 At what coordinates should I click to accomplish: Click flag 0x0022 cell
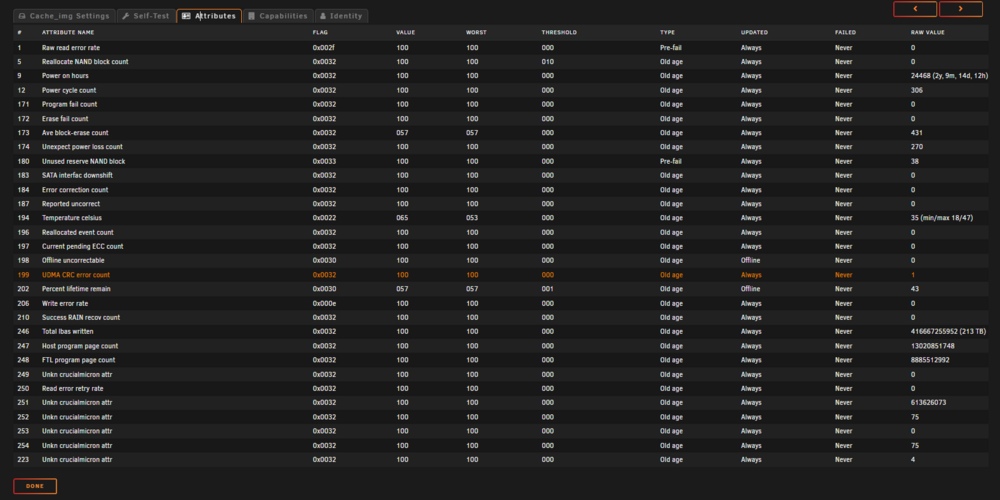click(x=324, y=218)
